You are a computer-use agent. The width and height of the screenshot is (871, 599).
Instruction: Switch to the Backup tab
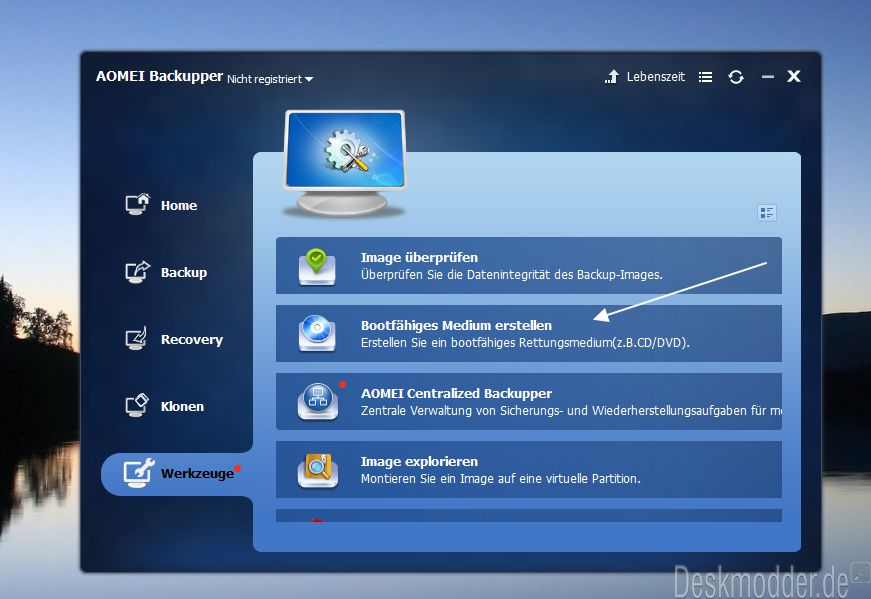[x=166, y=272]
